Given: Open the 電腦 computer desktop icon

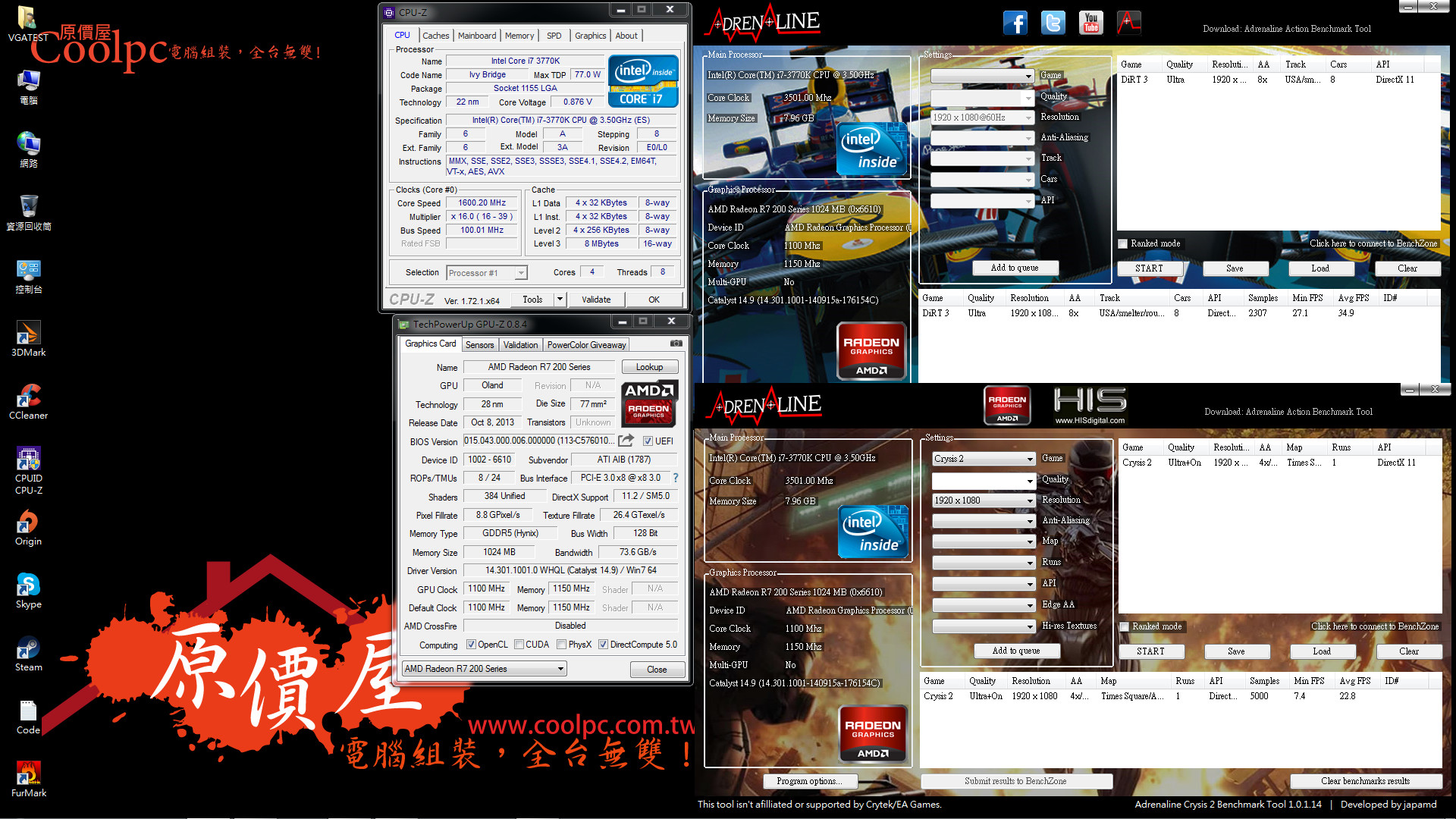Looking at the screenshot, I should [28, 86].
